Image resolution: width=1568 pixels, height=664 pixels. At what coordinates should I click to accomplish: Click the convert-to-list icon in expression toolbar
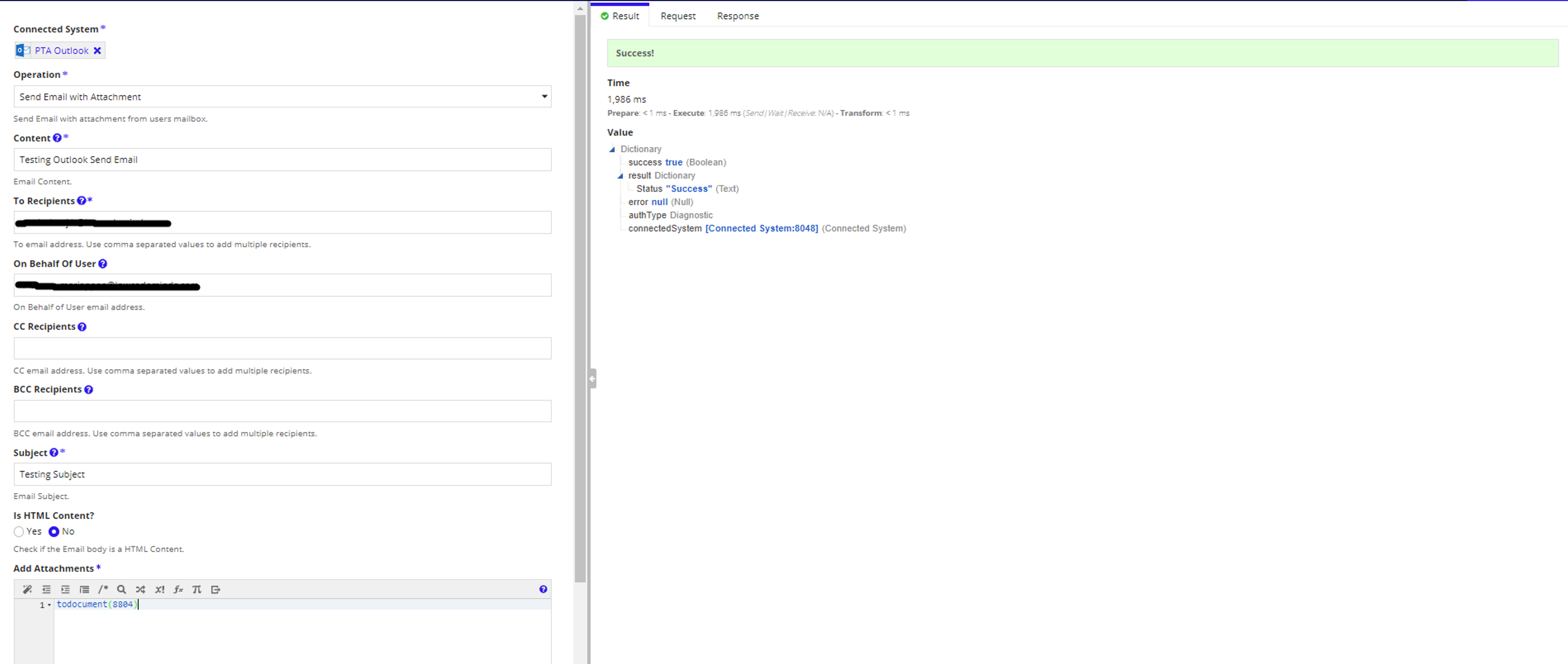[x=85, y=589]
